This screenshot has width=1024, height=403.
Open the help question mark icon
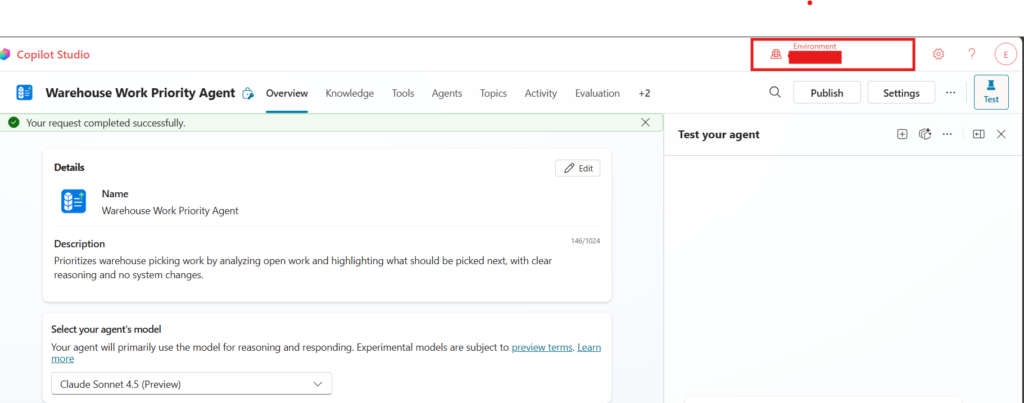972,54
